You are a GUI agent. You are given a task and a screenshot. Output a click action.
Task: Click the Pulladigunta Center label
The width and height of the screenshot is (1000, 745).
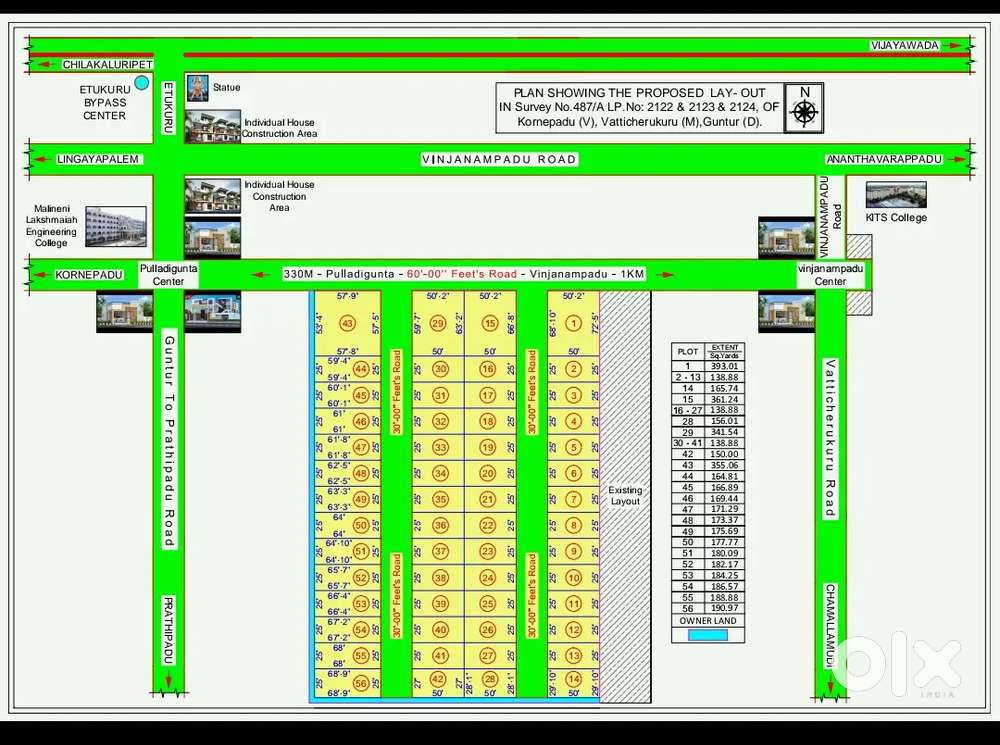[162, 275]
